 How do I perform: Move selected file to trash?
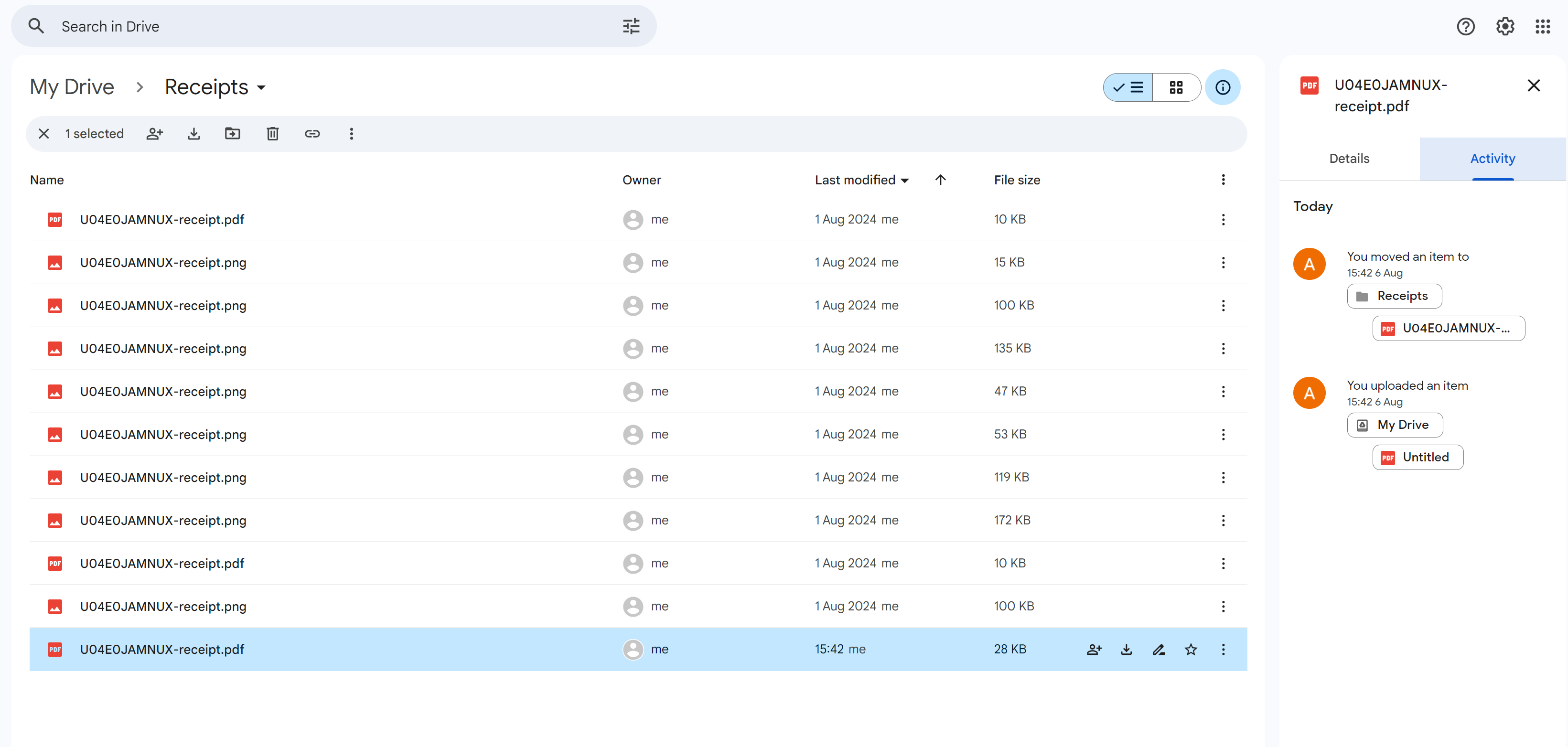coord(273,134)
